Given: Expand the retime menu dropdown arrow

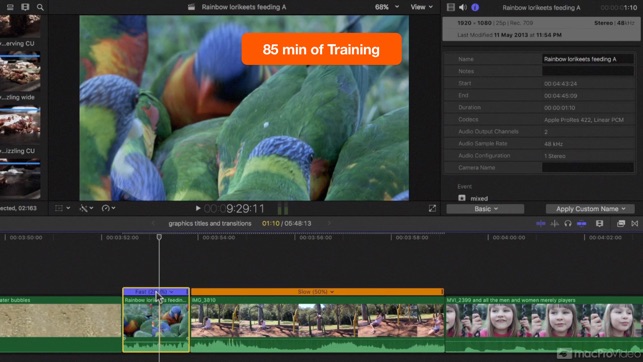Looking at the screenshot, I should click(x=113, y=208).
